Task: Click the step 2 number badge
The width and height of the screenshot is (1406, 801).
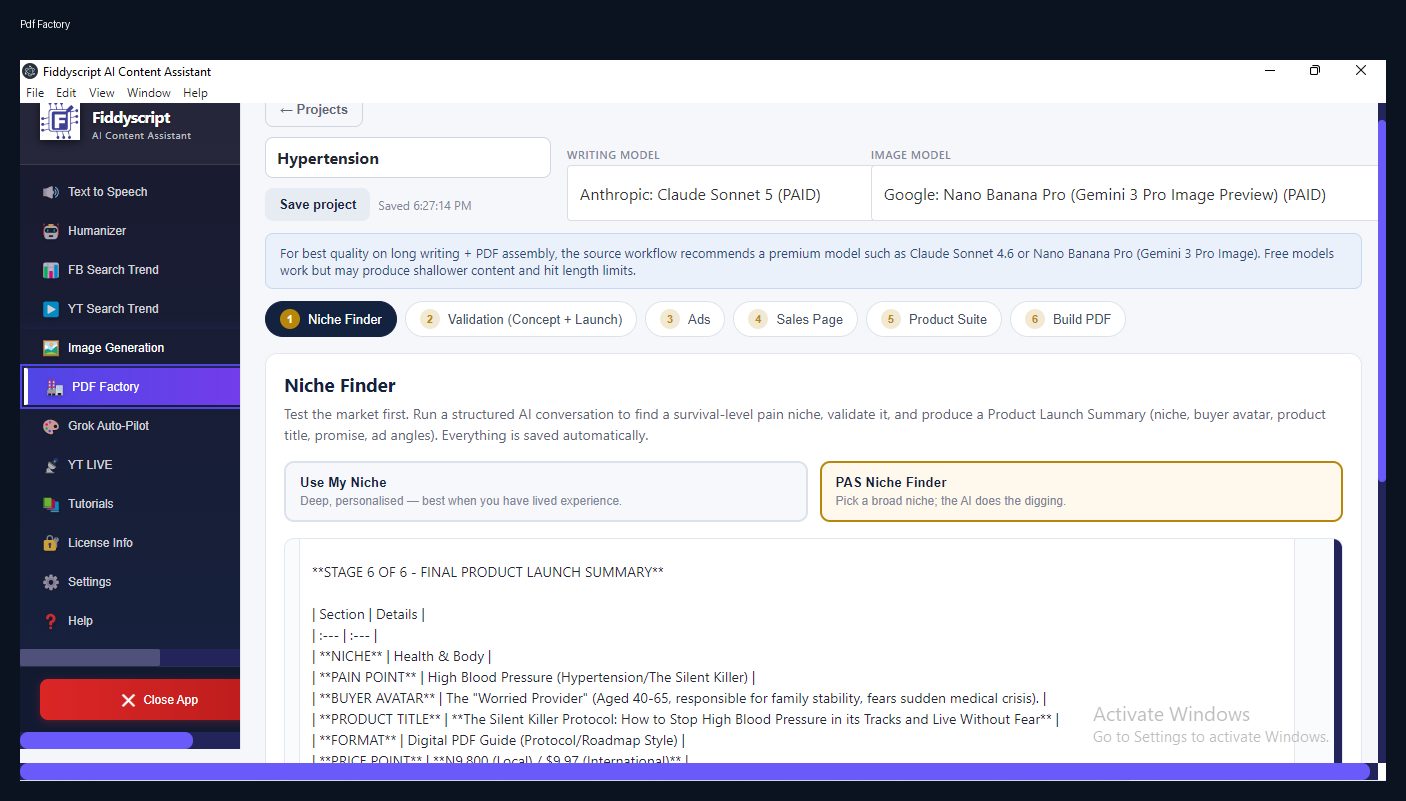Action: click(x=430, y=319)
